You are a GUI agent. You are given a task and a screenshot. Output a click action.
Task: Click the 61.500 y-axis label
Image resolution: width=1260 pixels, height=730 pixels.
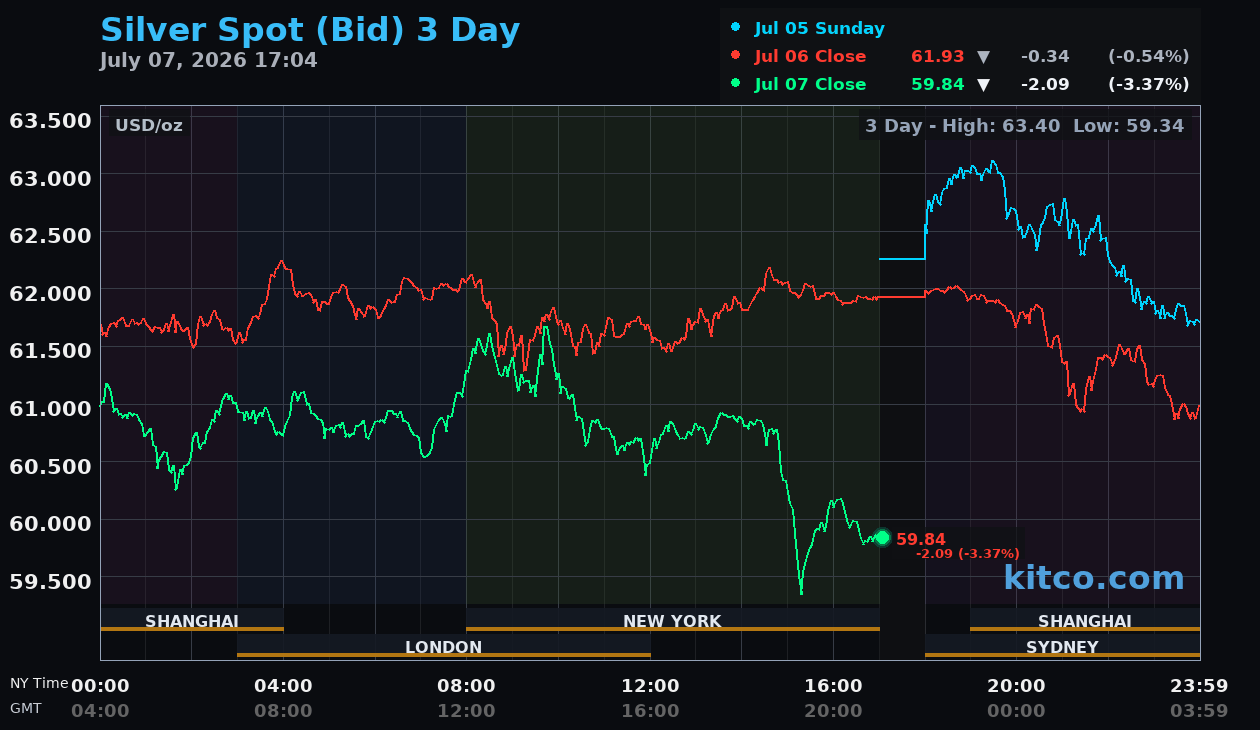point(51,350)
